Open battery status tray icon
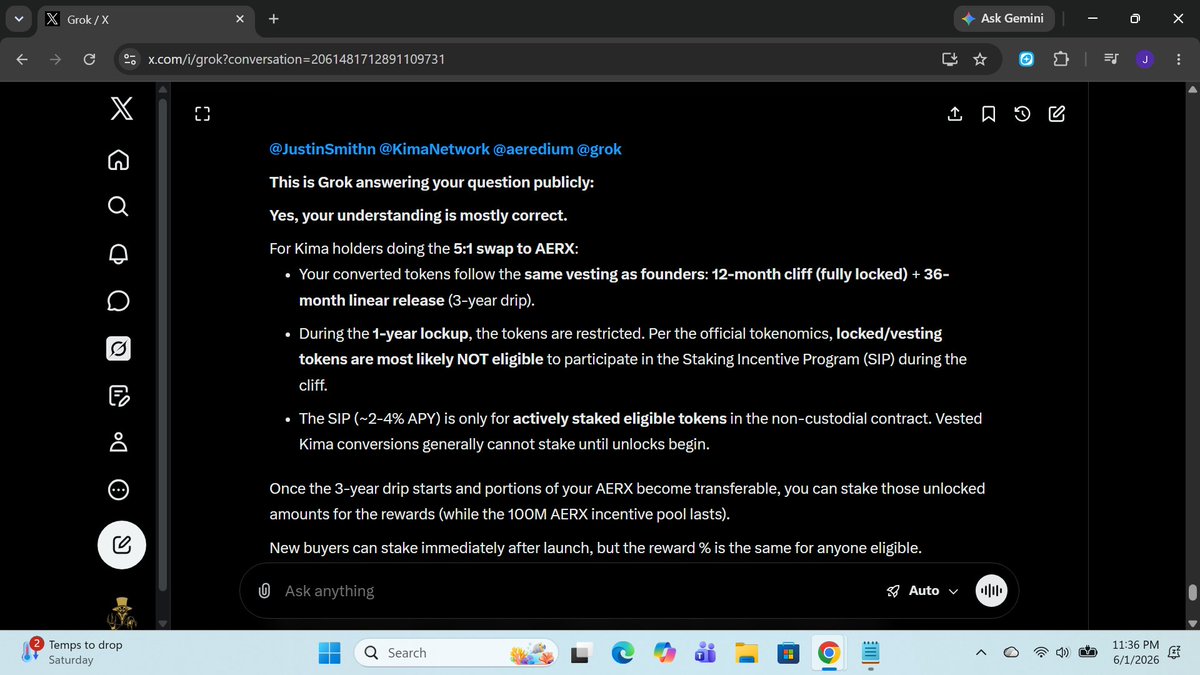Image resolution: width=1200 pixels, height=675 pixels. (1089, 653)
